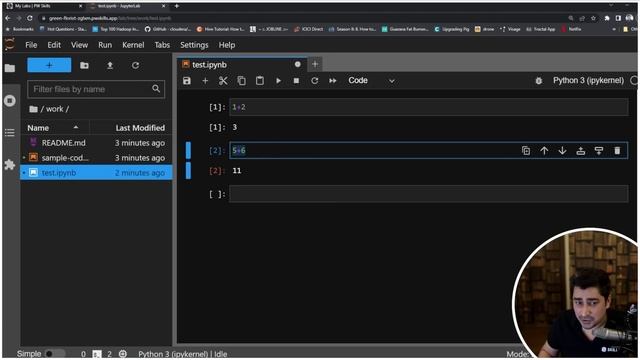Open the work folder breadcrumb

tap(55, 109)
